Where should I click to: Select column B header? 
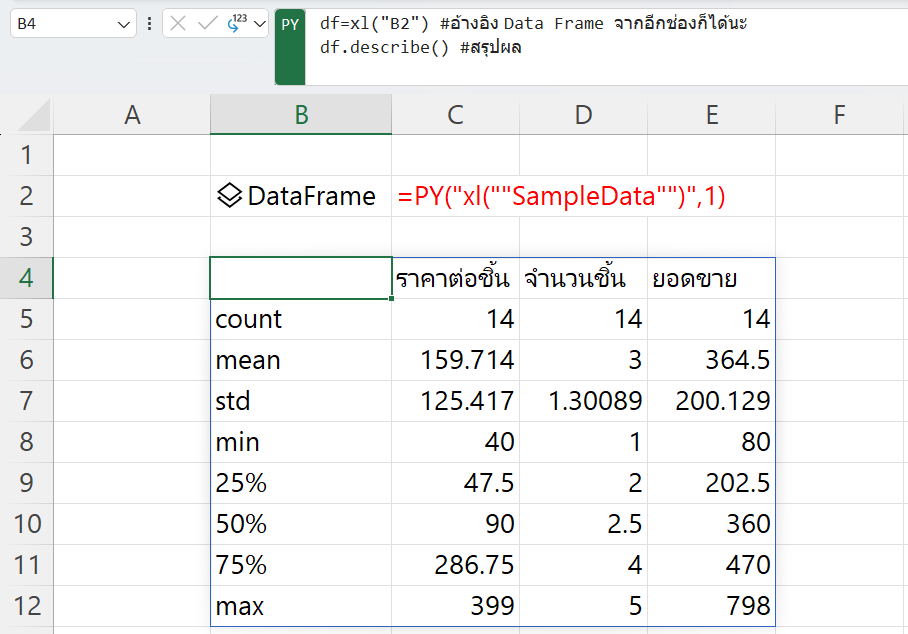pyautogui.click(x=301, y=115)
